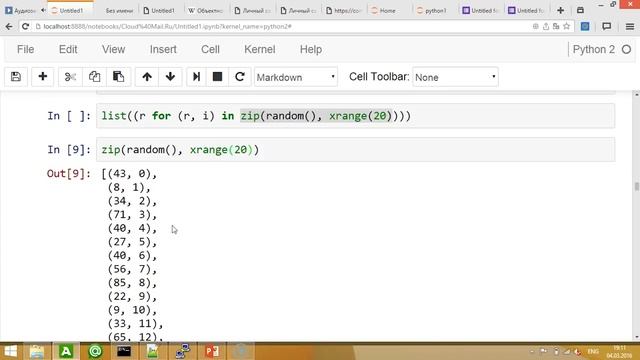The height and width of the screenshot is (360, 640).
Task: Switch to the https:// browser tab
Action: pos(344,11)
